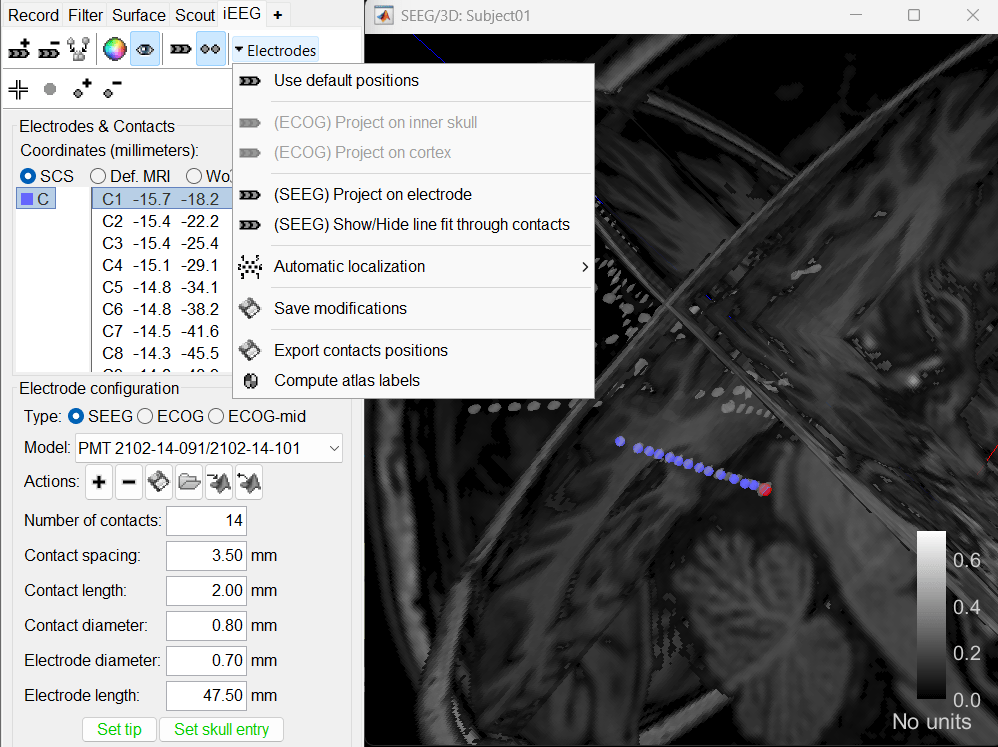Click the remove contact icon

pos(112,89)
